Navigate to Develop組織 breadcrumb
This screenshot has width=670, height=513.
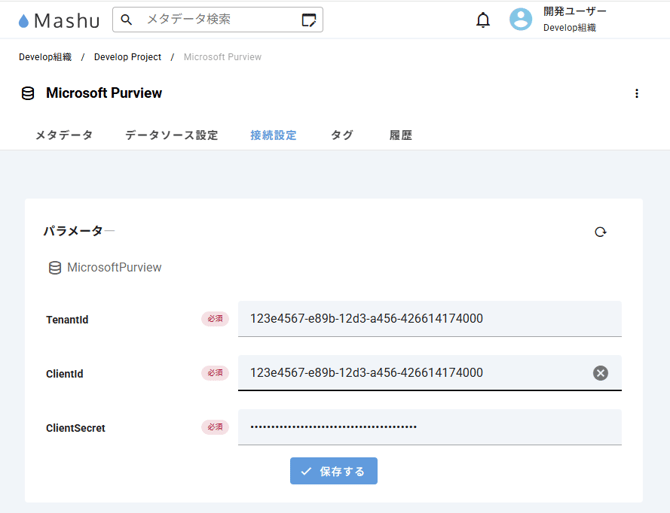tap(44, 57)
